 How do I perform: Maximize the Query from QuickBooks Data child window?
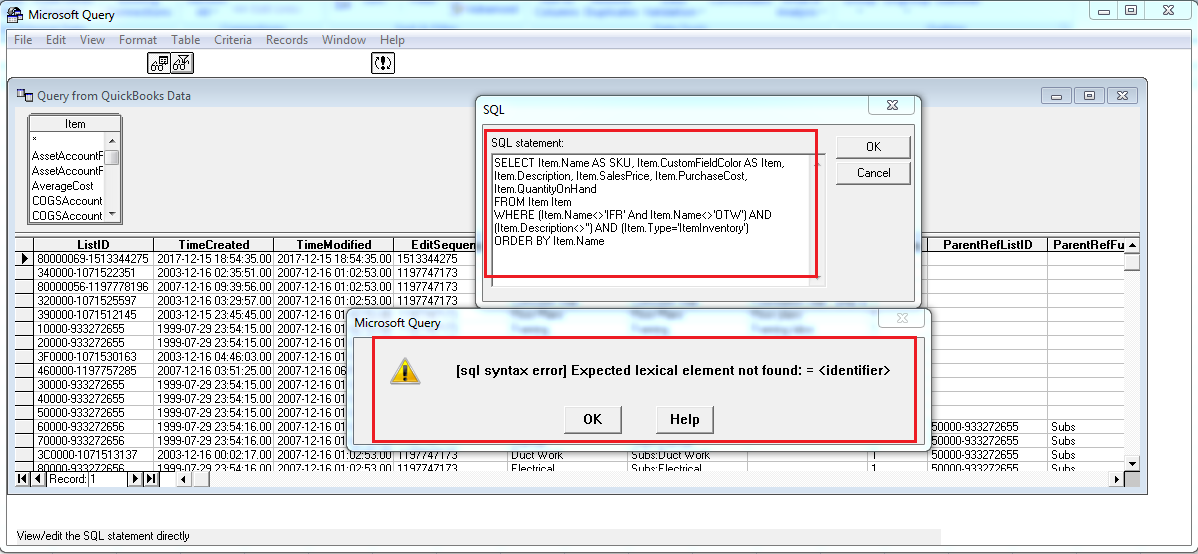click(1090, 96)
